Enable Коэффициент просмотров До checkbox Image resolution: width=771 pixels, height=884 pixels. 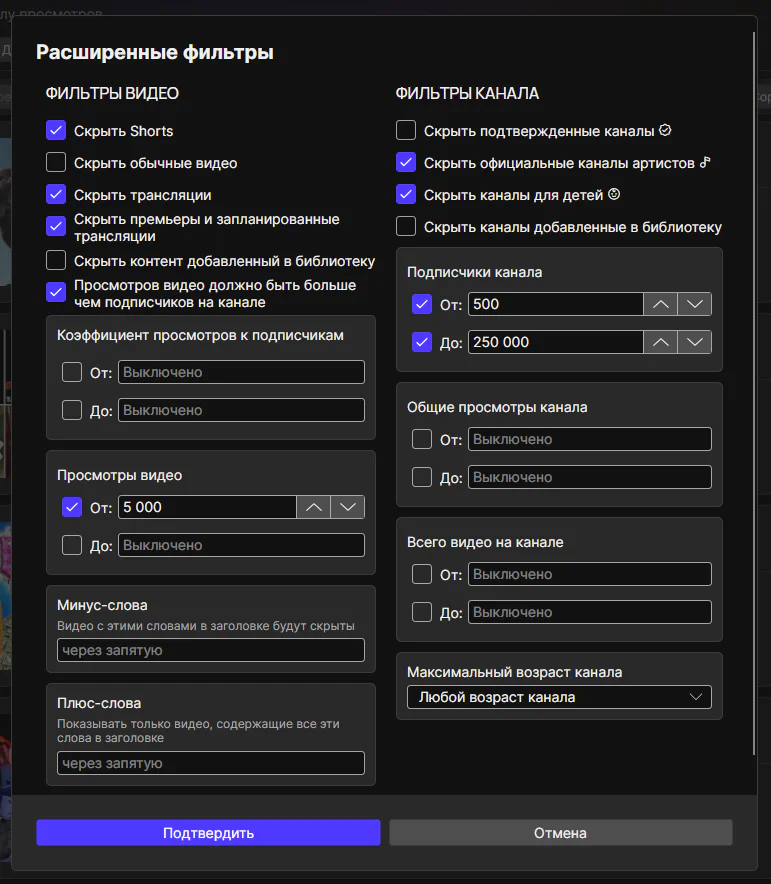(x=72, y=410)
